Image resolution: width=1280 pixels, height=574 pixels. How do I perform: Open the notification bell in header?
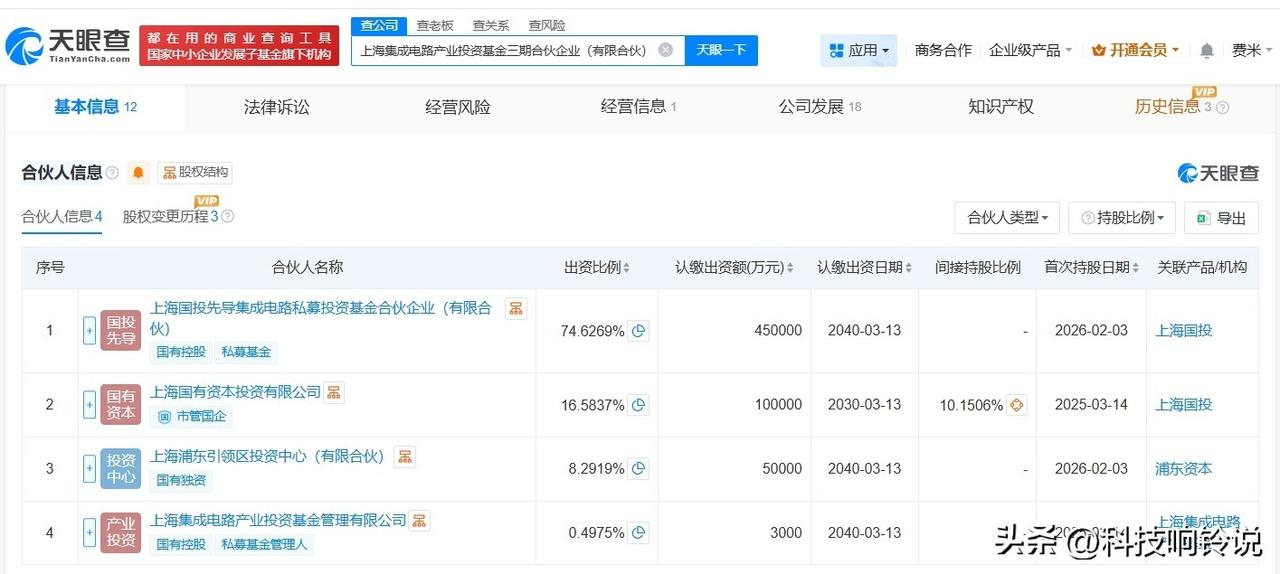pyautogui.click(x=1207, y=50)
